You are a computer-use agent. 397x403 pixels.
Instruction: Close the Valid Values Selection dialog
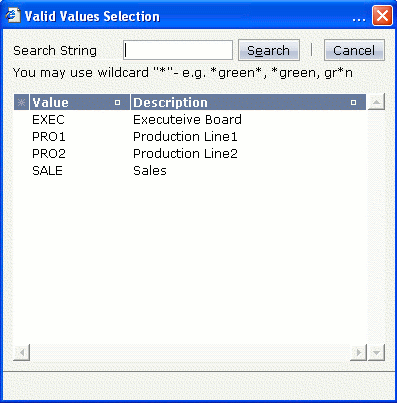tap(382, 16)
